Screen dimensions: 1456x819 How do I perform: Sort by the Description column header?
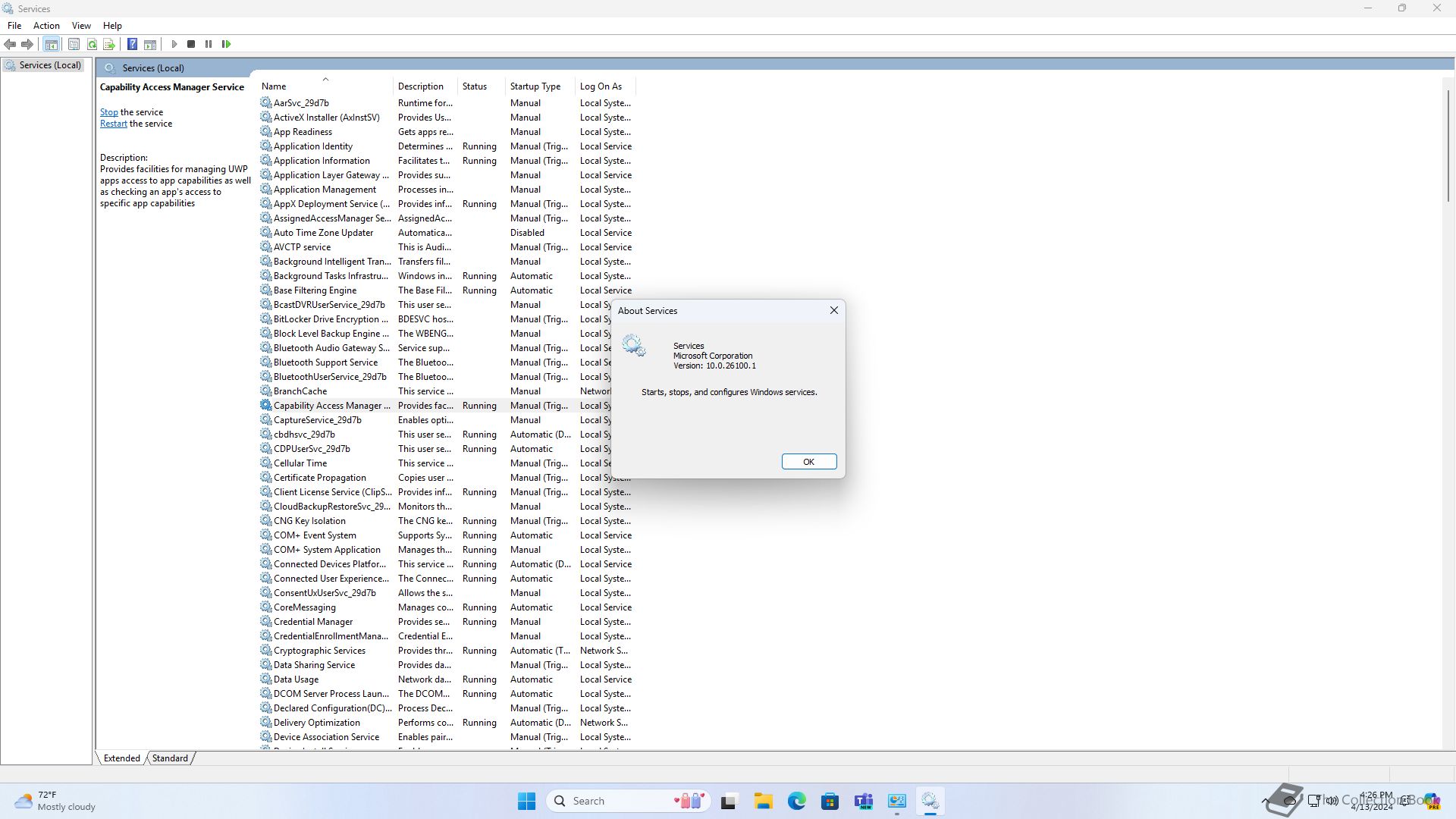[x=425, y=86]
